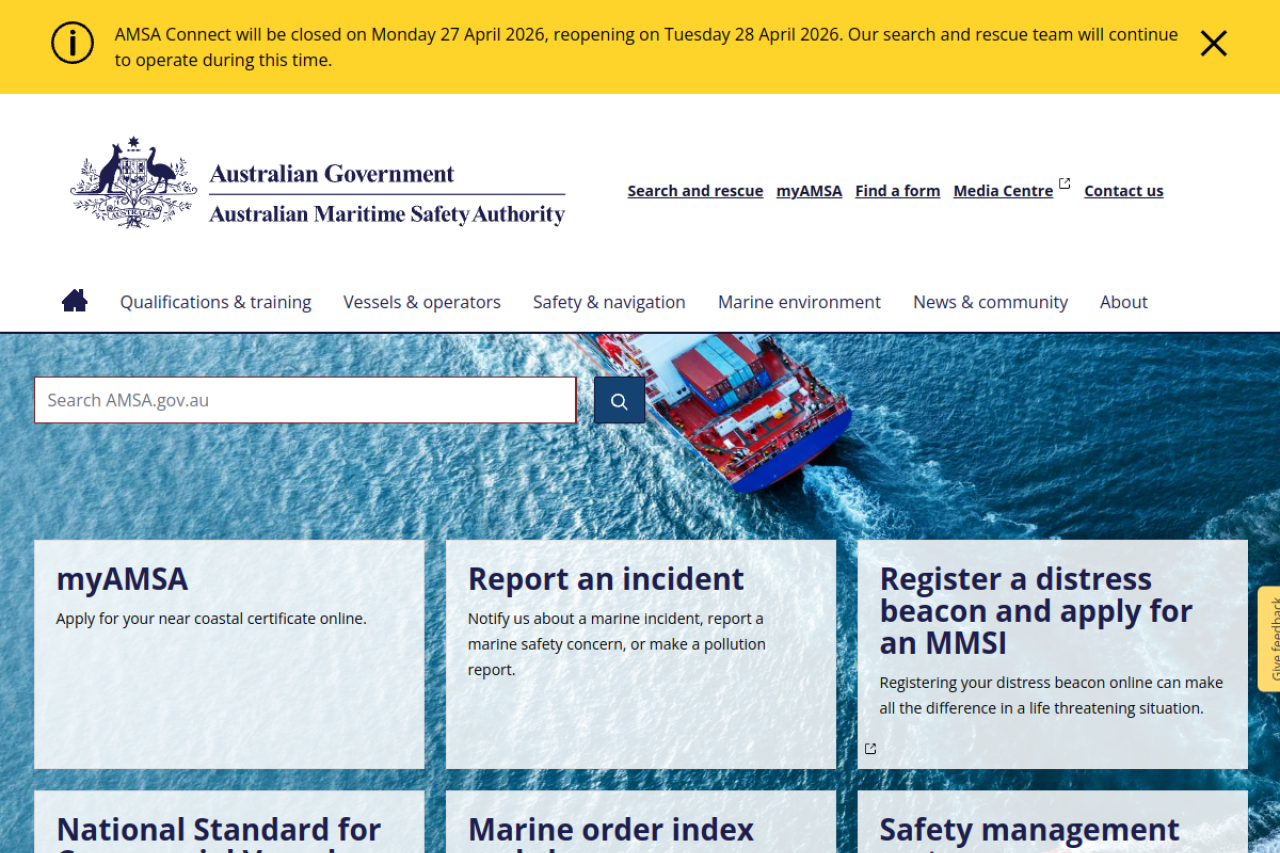Image resolution: width=1280 pixels, height=853 pixels.
Task: Click external link icon in distress beacon card
Action: click(870, 749)
